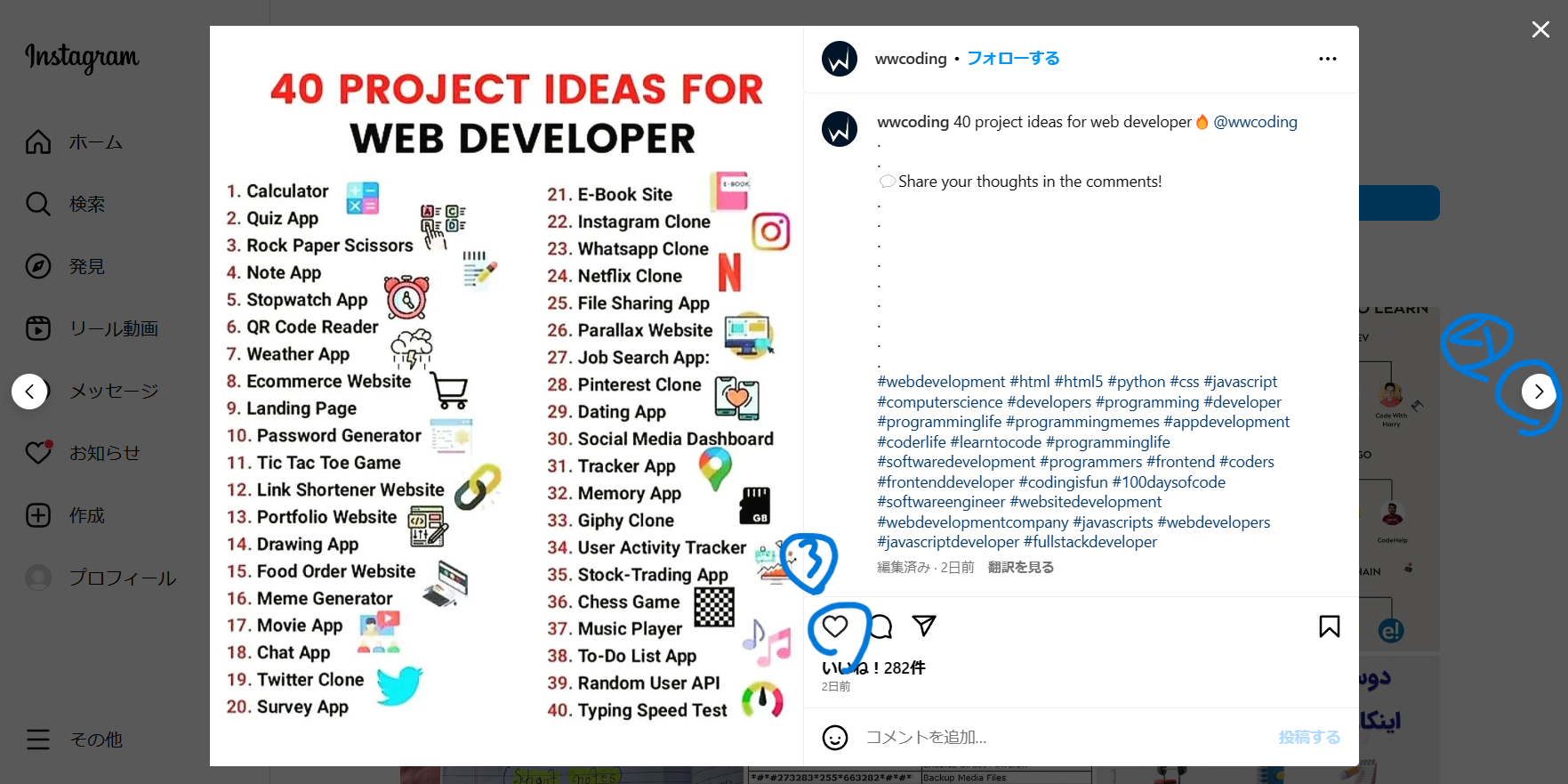Open the #javascriptdeveloper hashtag
The width and height of the screenshot is (1568, 784).
[x=948, y=542]
